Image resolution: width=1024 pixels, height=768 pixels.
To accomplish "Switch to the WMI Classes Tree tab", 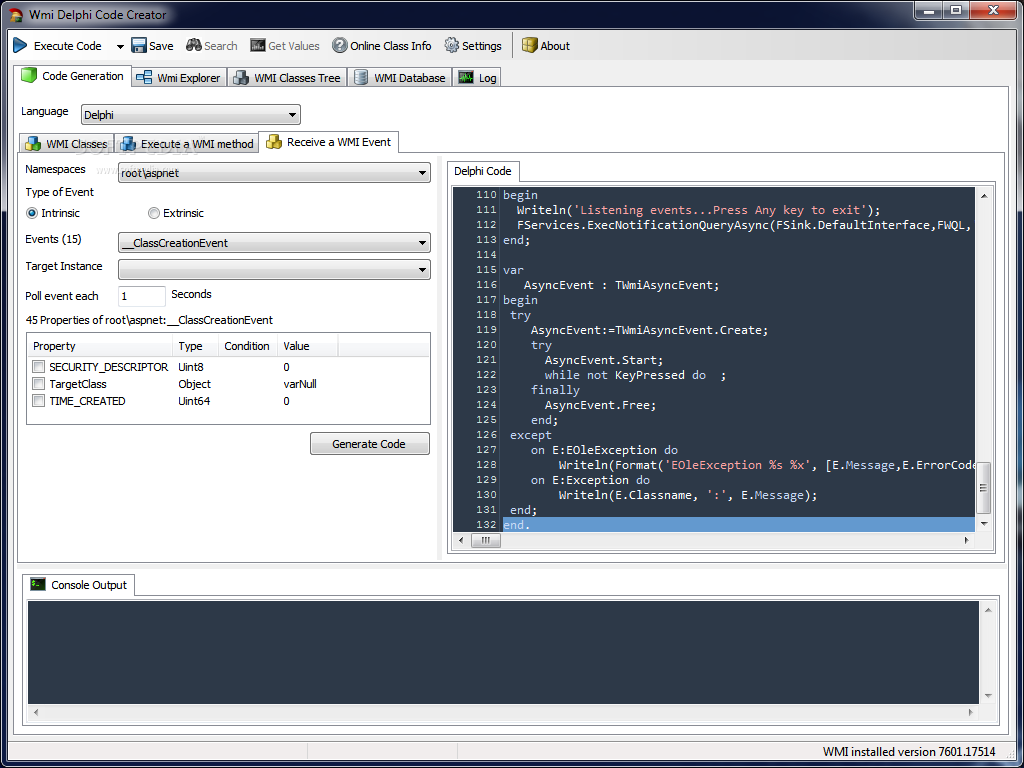I will 287,78.
